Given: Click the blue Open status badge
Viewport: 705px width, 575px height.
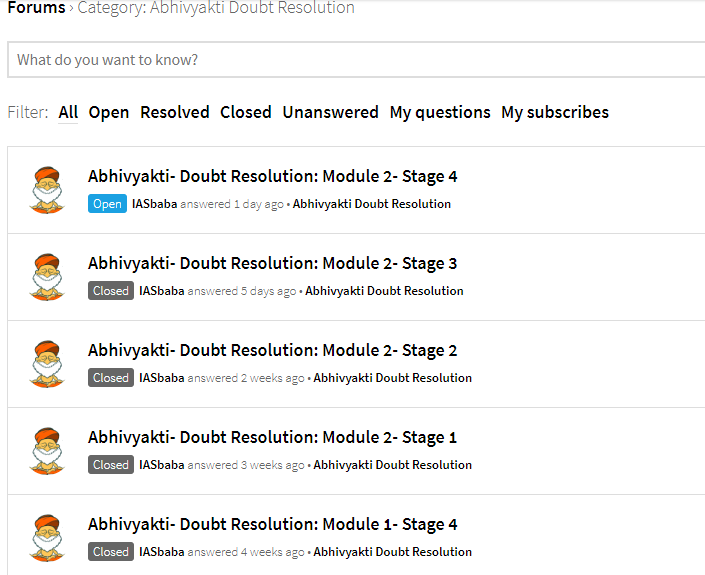Looking at the screenshot, I should pos(107,204).
